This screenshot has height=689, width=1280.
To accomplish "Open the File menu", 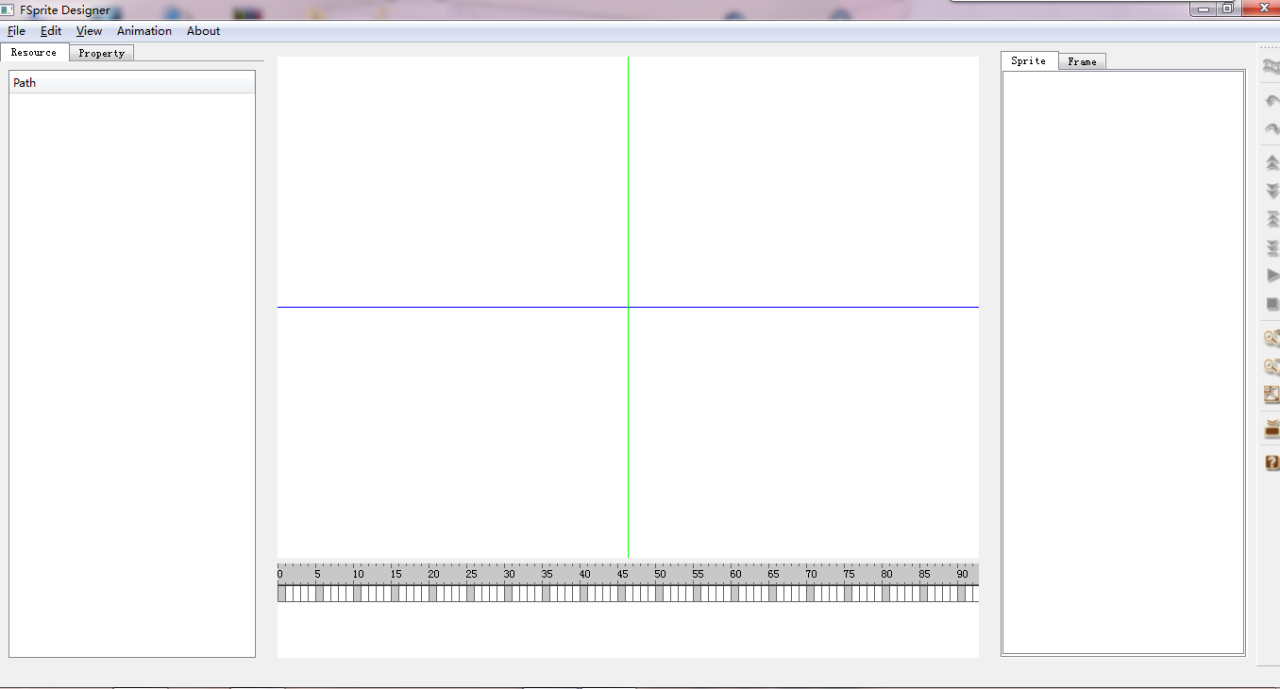I will point(16,31).
